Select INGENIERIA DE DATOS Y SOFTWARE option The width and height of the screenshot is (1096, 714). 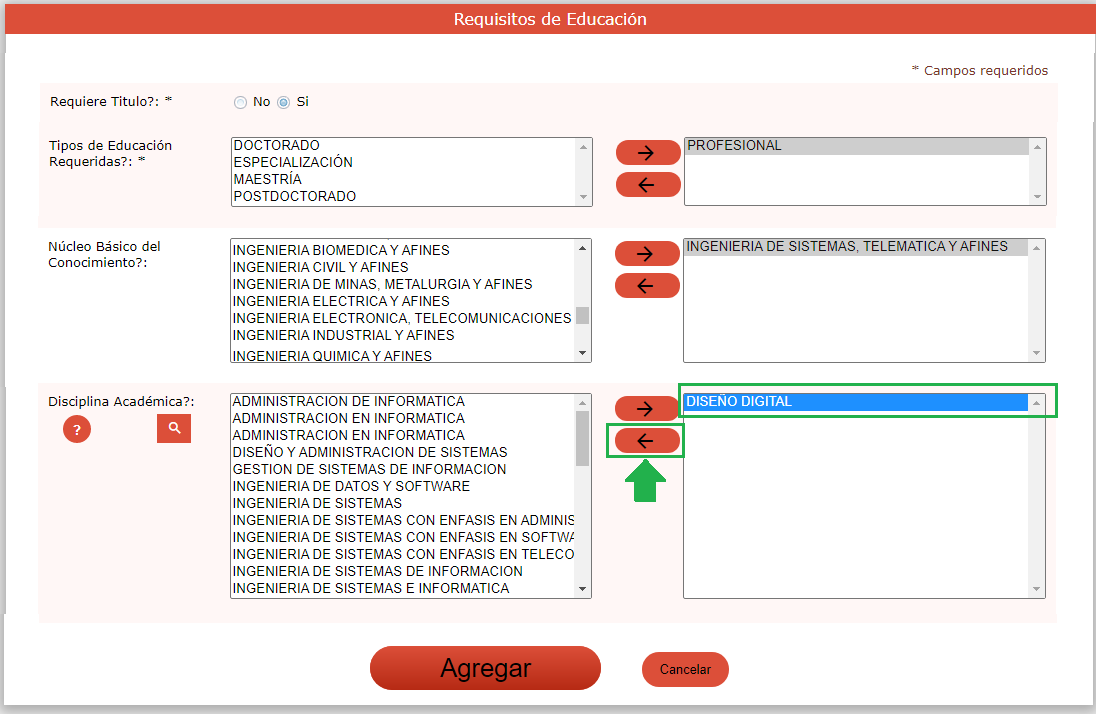351,486
